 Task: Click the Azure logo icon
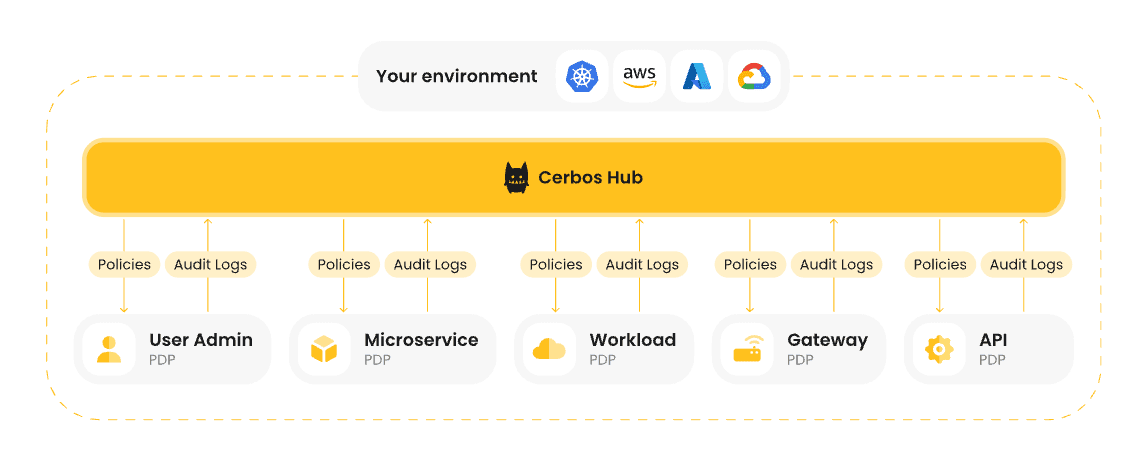pos(697,76)
